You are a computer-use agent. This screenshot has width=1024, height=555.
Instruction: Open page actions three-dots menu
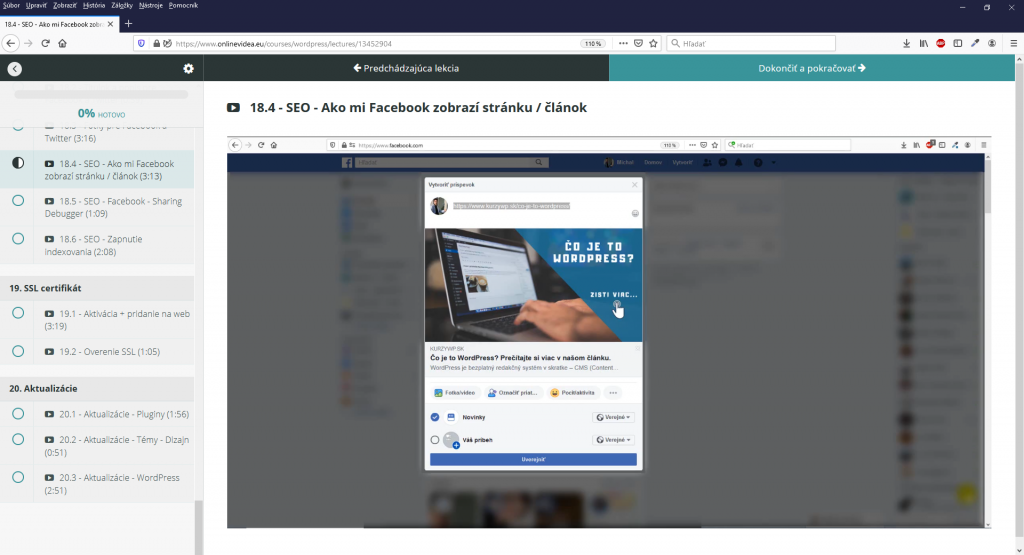pyautogui.click(x=623, y=43)
